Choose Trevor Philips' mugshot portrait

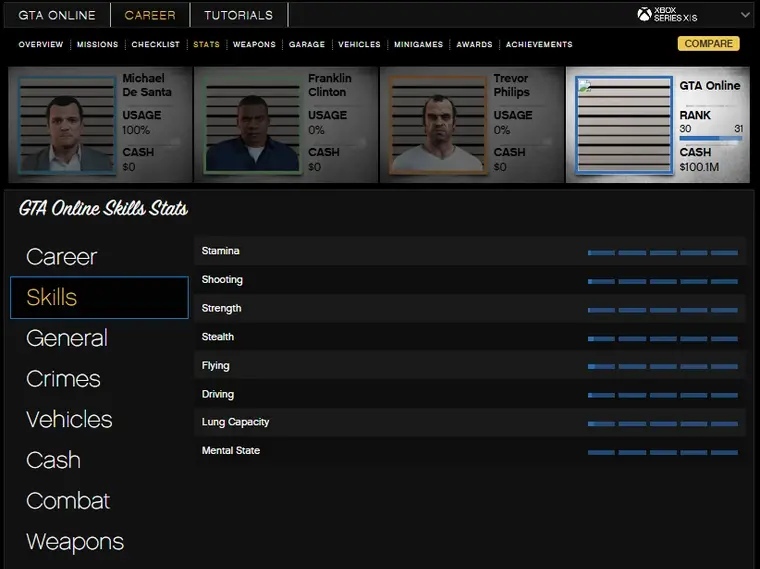click(x=437, y=125)
